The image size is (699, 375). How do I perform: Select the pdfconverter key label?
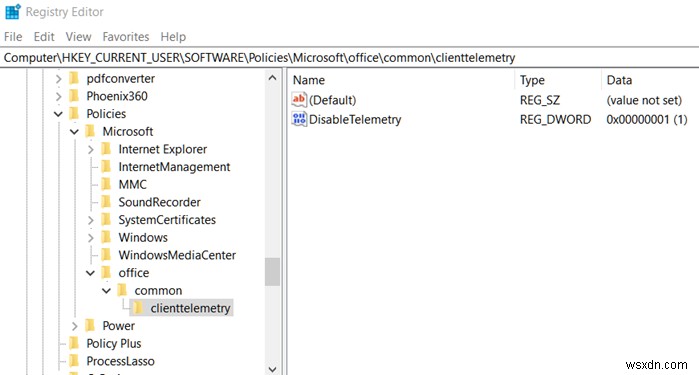click(121, 79)
